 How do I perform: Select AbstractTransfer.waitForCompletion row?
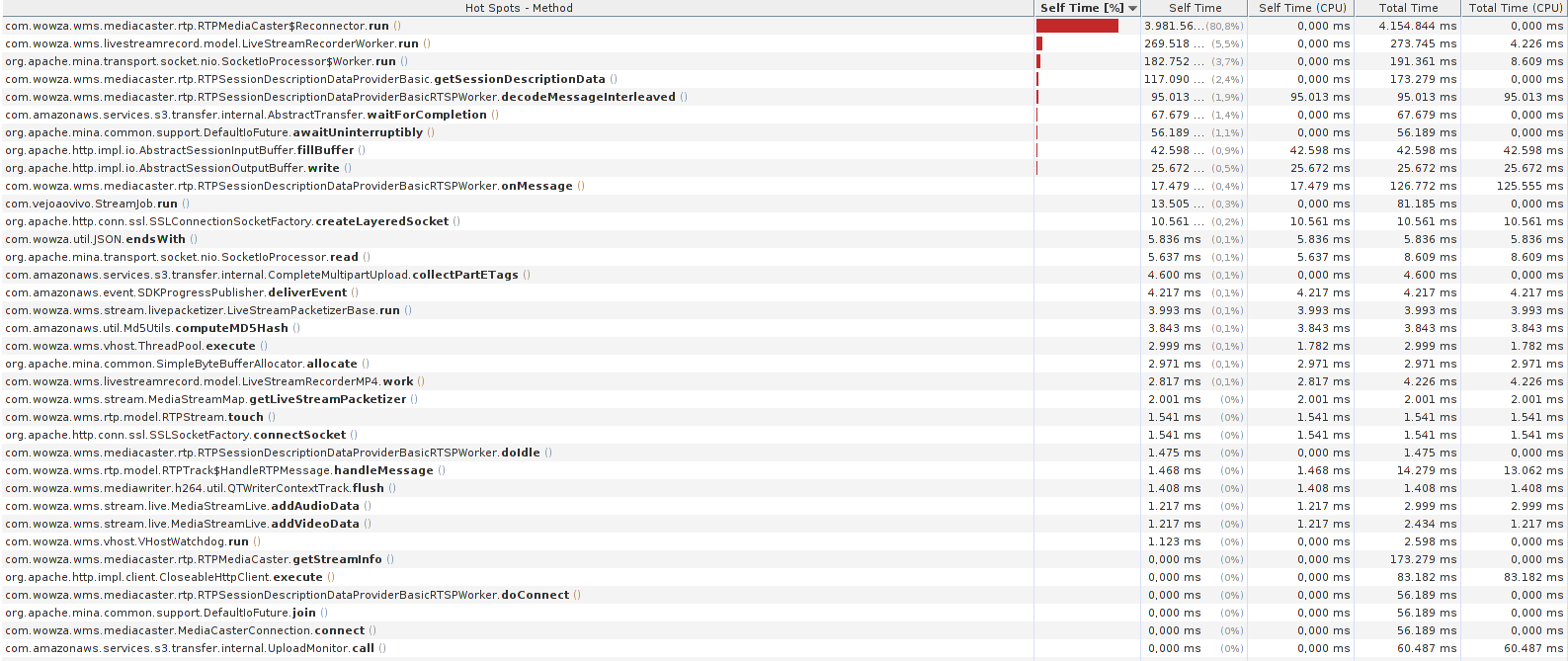pyautogui.click(x=784, y=115)
